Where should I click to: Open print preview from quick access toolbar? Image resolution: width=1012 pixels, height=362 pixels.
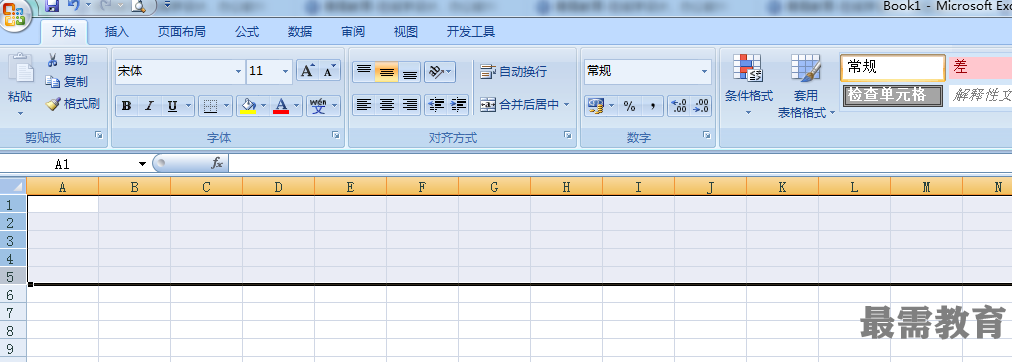pos(139,6)
